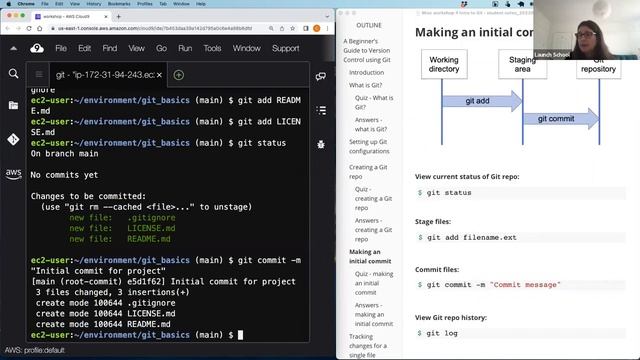Expand Chrome tab search dropdown
This screenshot has width=640, height=360.
click(327, 16)
